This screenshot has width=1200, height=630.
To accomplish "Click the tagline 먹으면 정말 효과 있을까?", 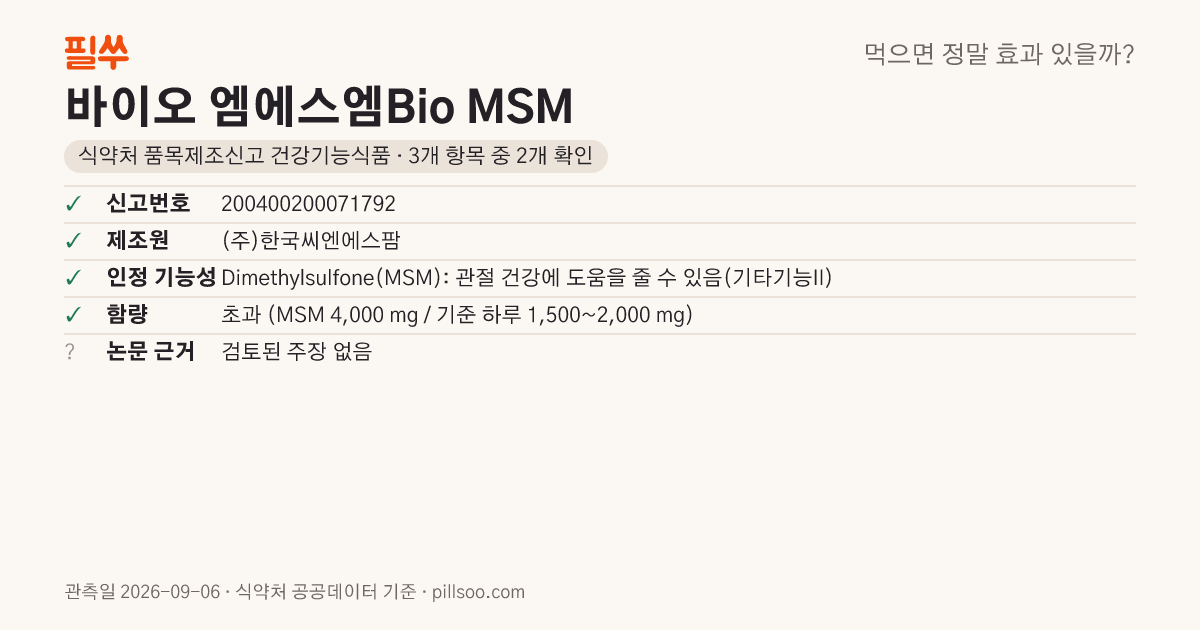I will tap(999, 54).
